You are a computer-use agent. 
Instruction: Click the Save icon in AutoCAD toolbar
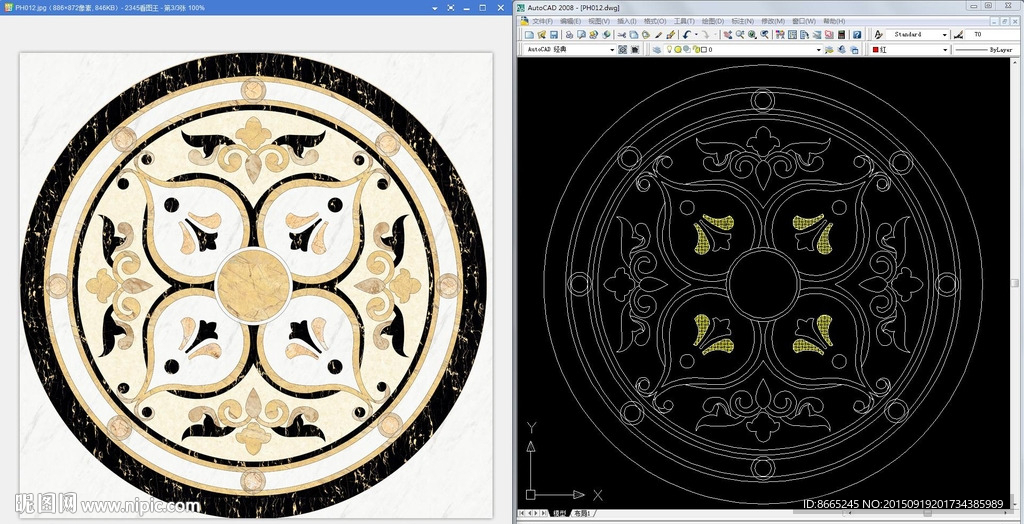click(553, 35)
